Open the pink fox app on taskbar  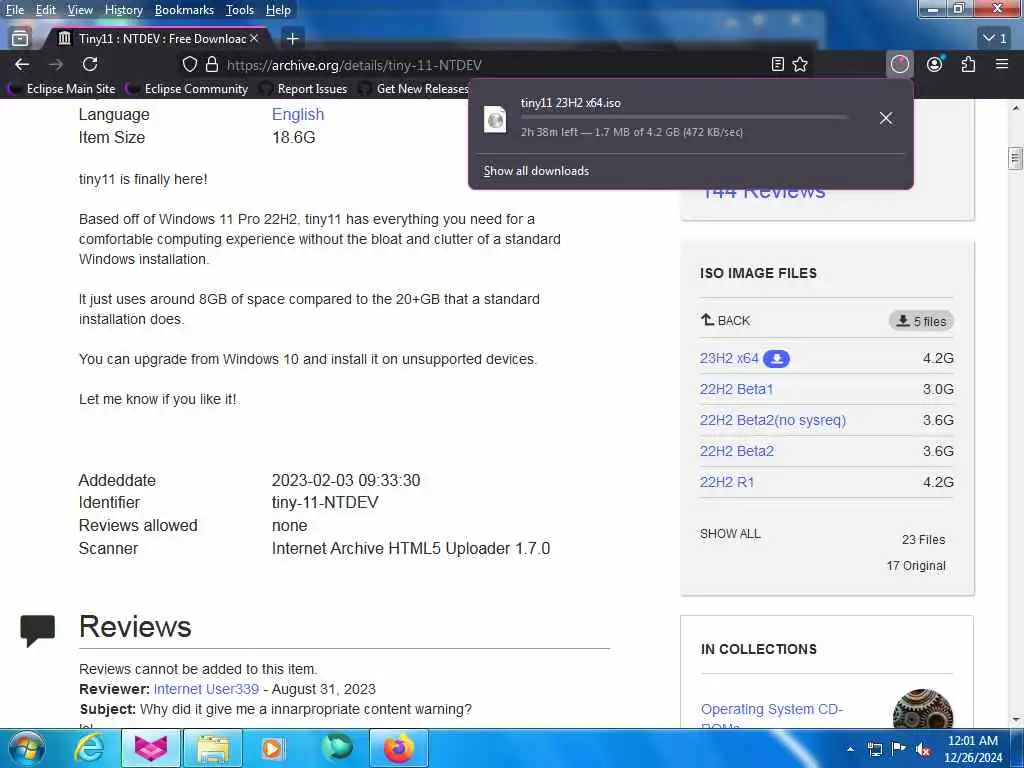pos(151,748)
